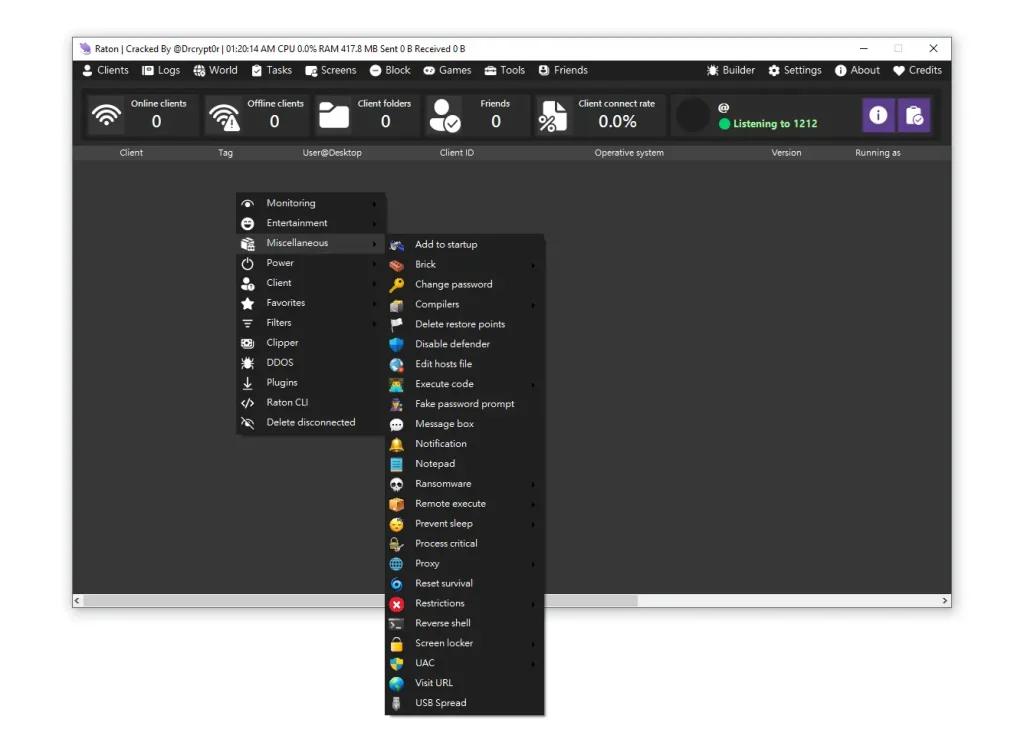Click the right arrow of the horizontal scrollbar

pyautogui.click(x=943, y=600)
